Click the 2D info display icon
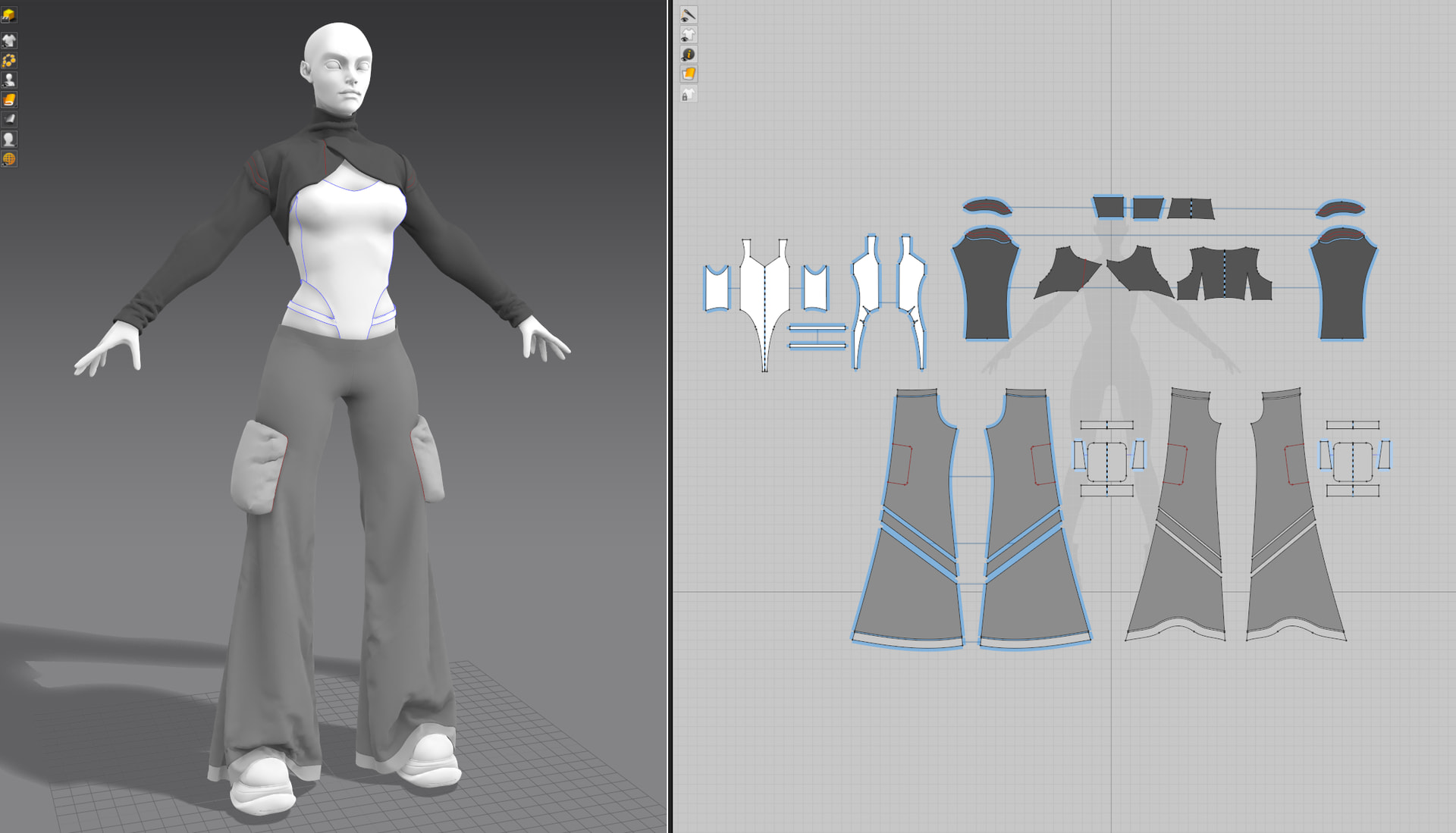1456x833 pixels. tap(688, 55)
